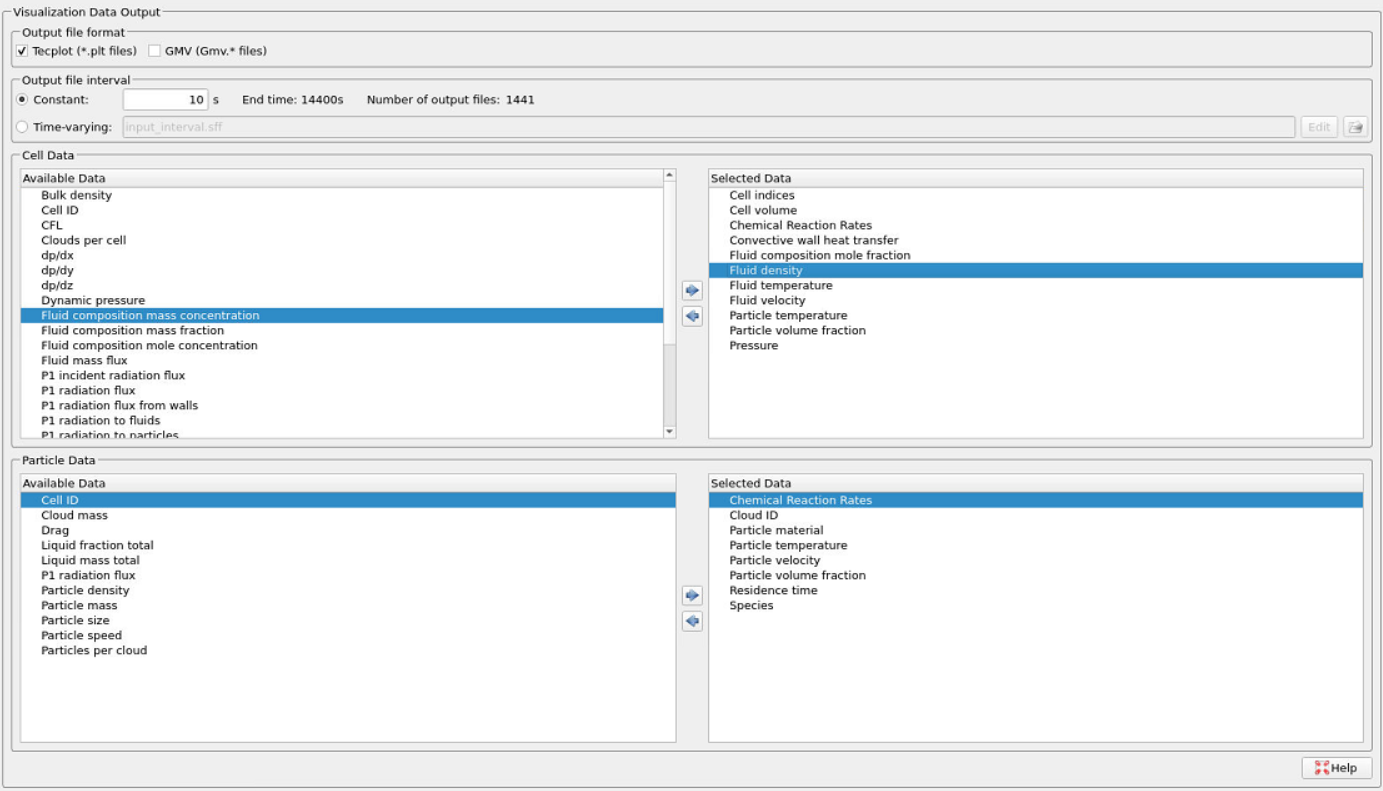Click the Particle Data add right-arrow icon
1383x791 pixels.
[692, 596]
